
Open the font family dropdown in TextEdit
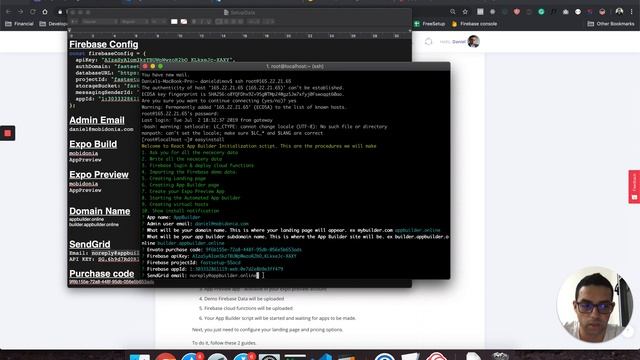click(99, 21)
